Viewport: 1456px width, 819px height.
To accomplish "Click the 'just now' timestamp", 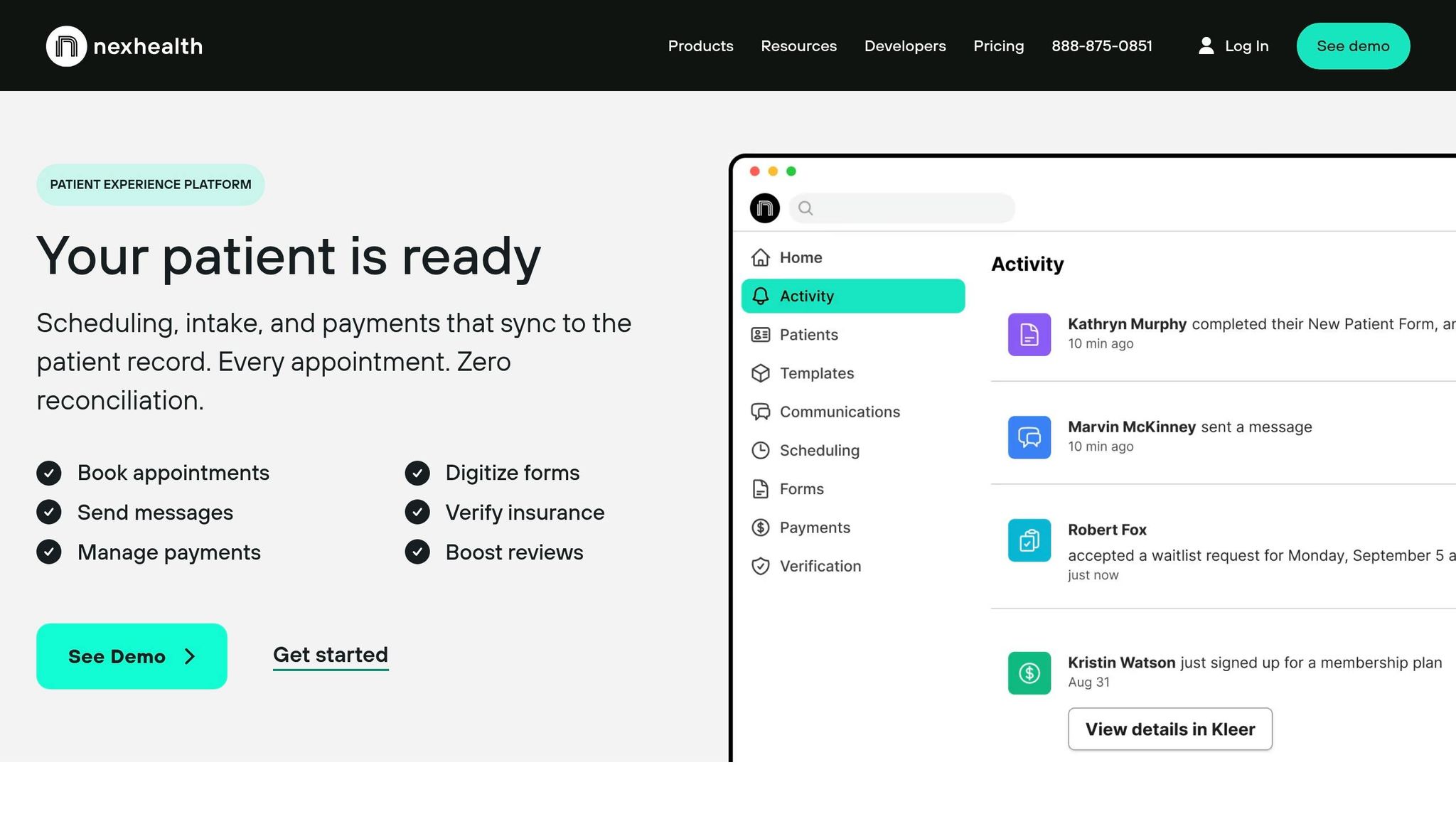I will [1093, 575].
